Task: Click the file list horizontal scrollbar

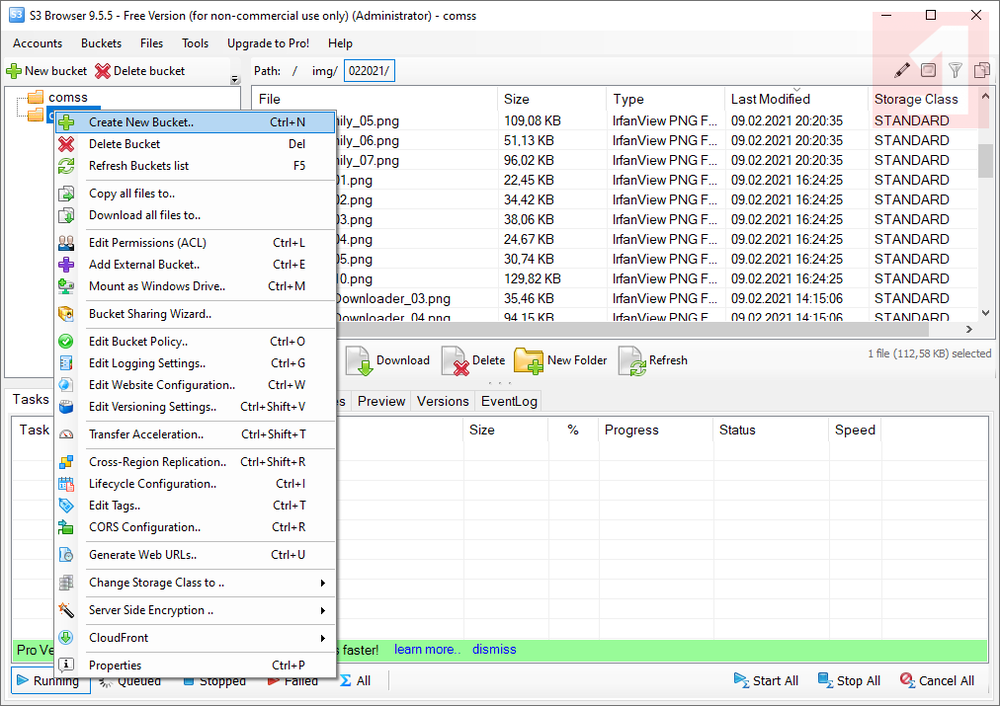Action: coord(633,329)
